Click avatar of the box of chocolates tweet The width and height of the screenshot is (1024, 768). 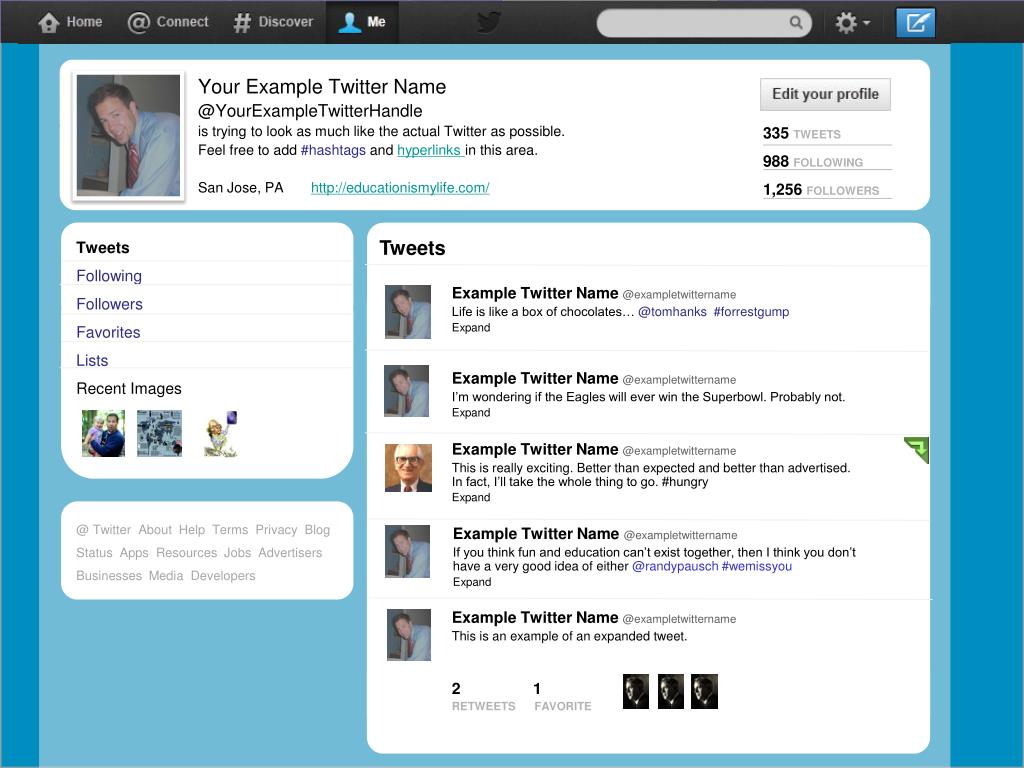click(x=408, y=312)
